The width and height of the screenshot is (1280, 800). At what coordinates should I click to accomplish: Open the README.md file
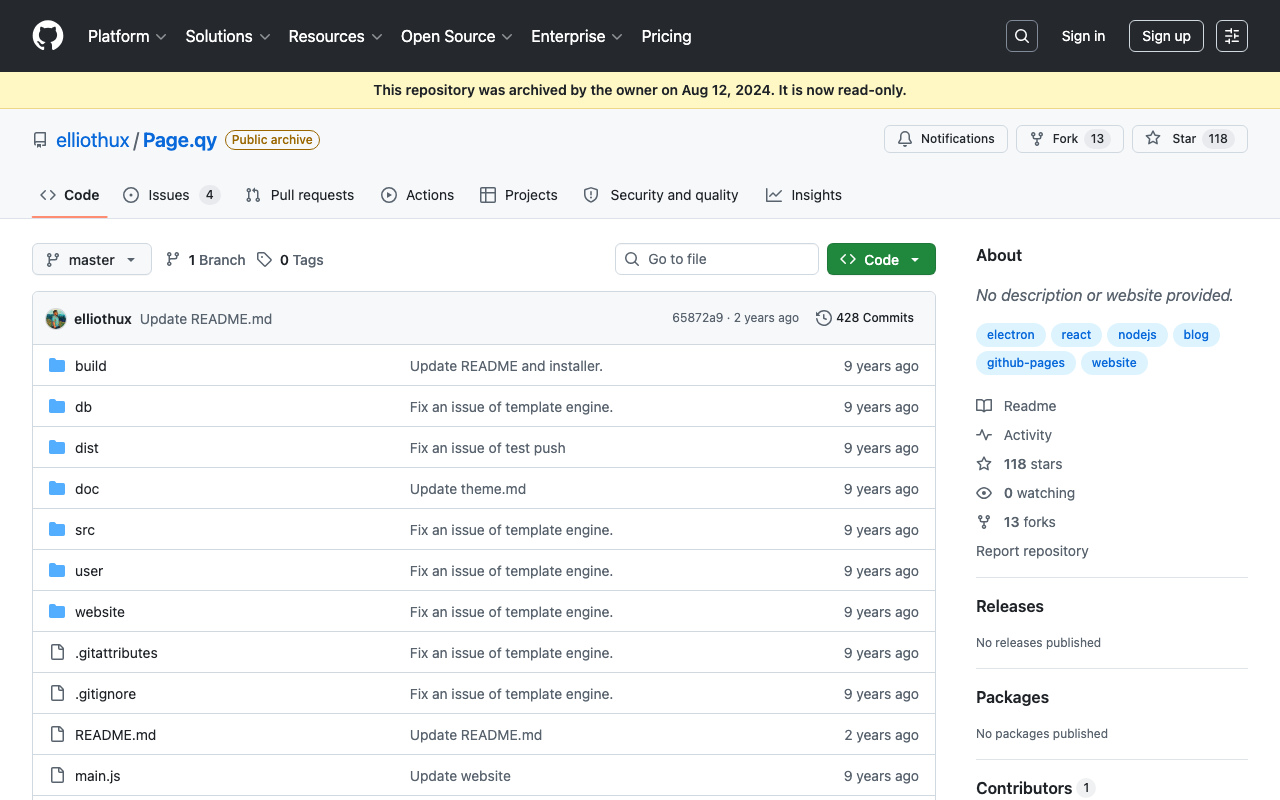116,735
